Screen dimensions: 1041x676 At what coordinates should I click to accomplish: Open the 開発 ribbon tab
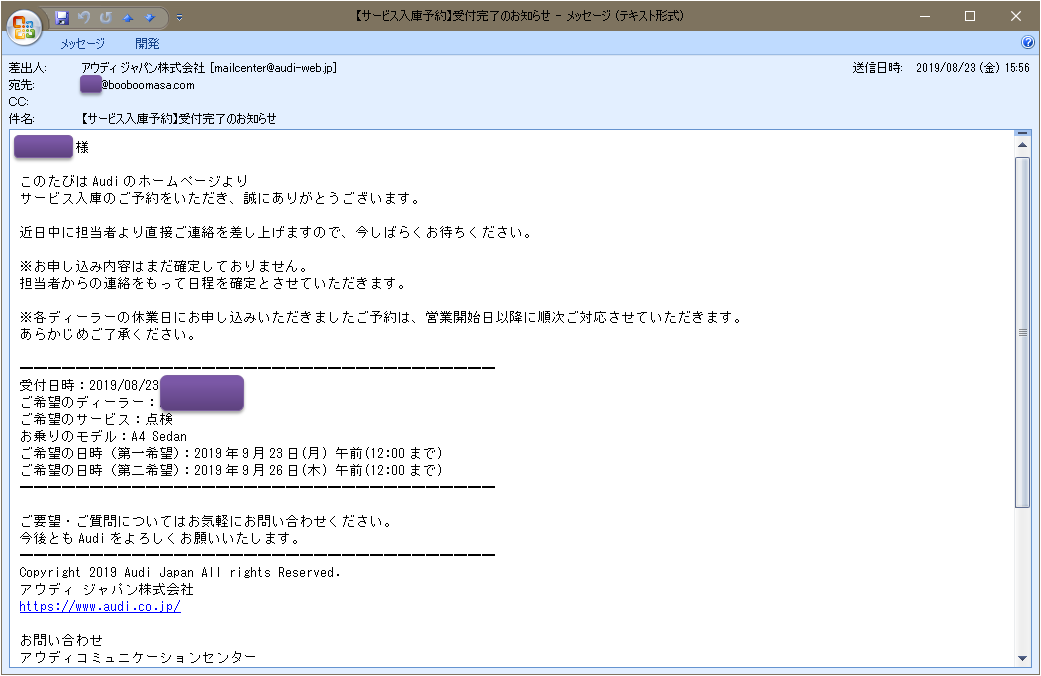[x=147, y=43]
